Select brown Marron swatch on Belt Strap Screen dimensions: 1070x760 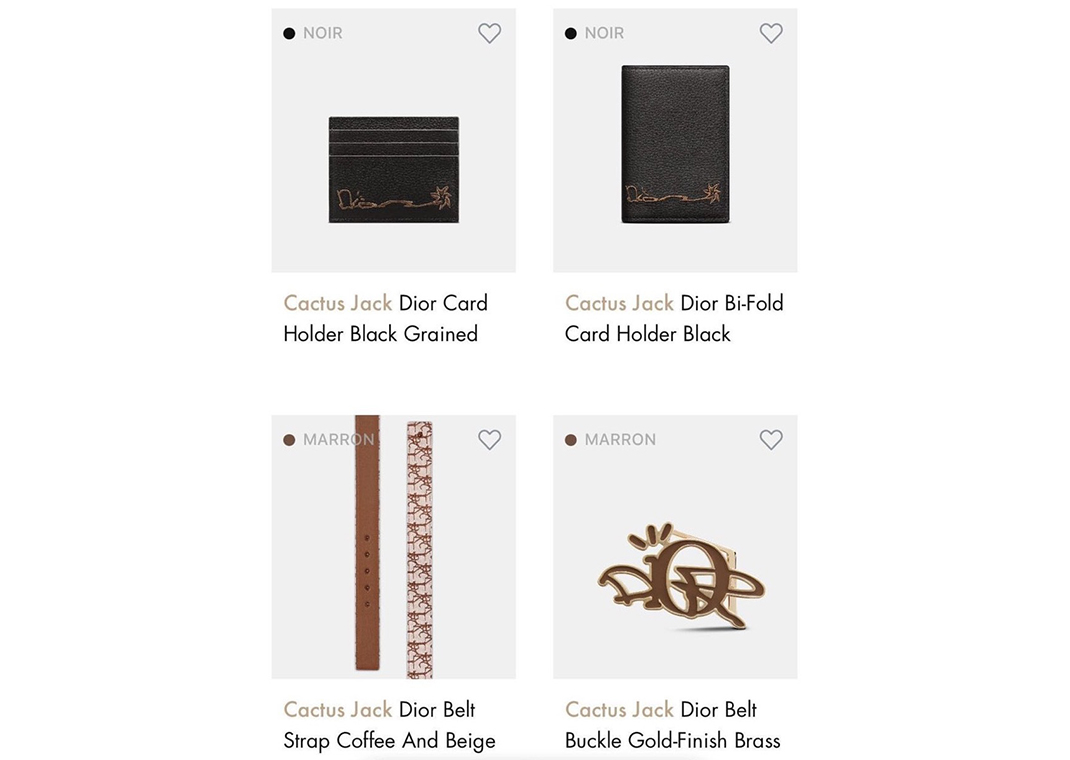(289, 440)
